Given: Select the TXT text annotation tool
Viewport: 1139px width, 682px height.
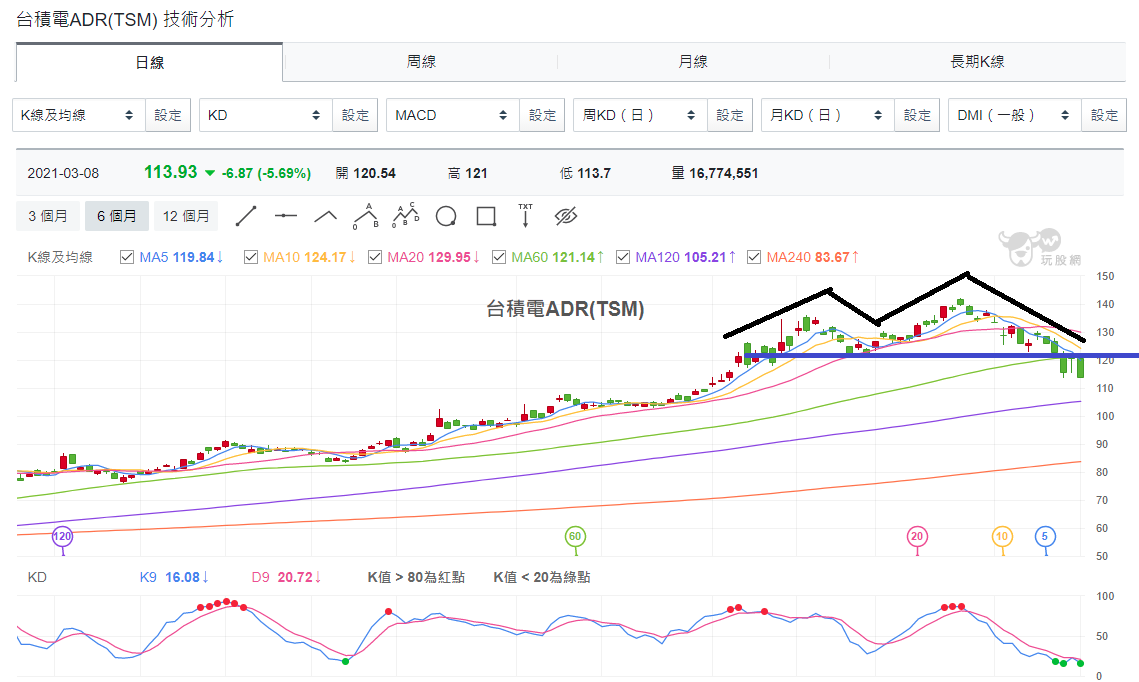Looking at the screenshot, I should pyautogui.click(x=525, y=216).
